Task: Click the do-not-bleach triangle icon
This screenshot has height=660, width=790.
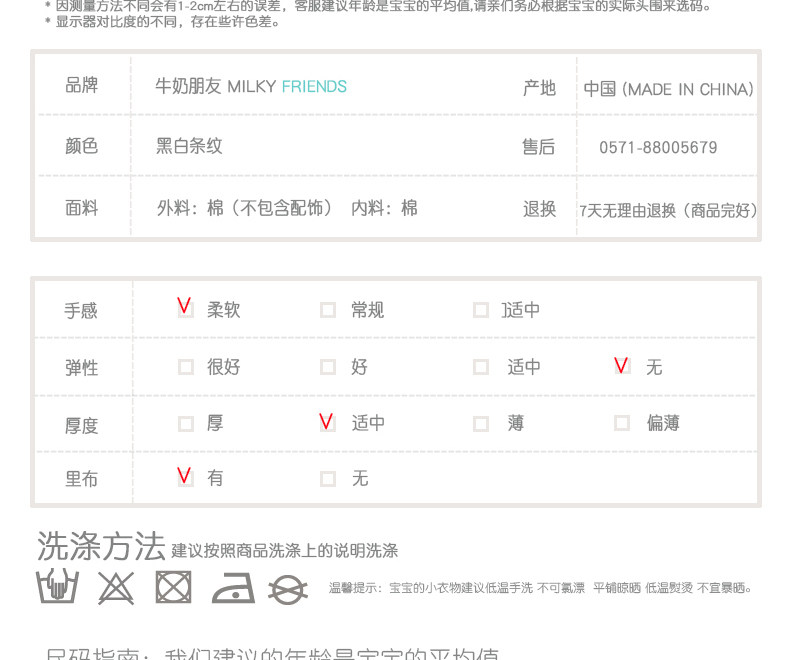Action: click(x=116, y=587)
